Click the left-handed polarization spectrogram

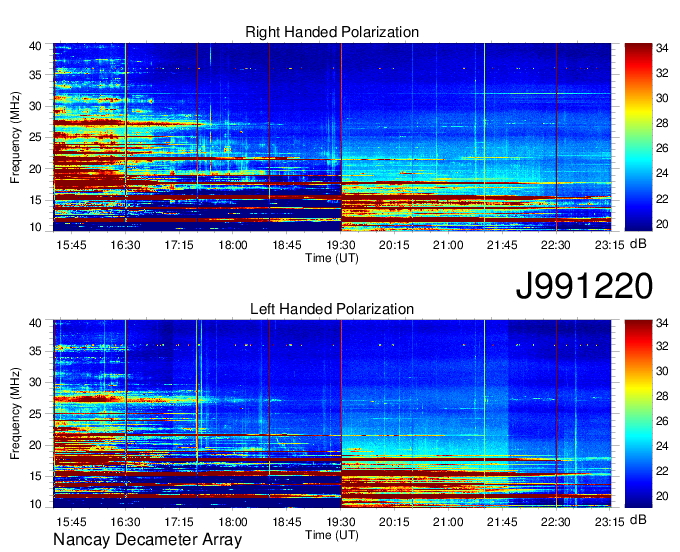point(332,414)
